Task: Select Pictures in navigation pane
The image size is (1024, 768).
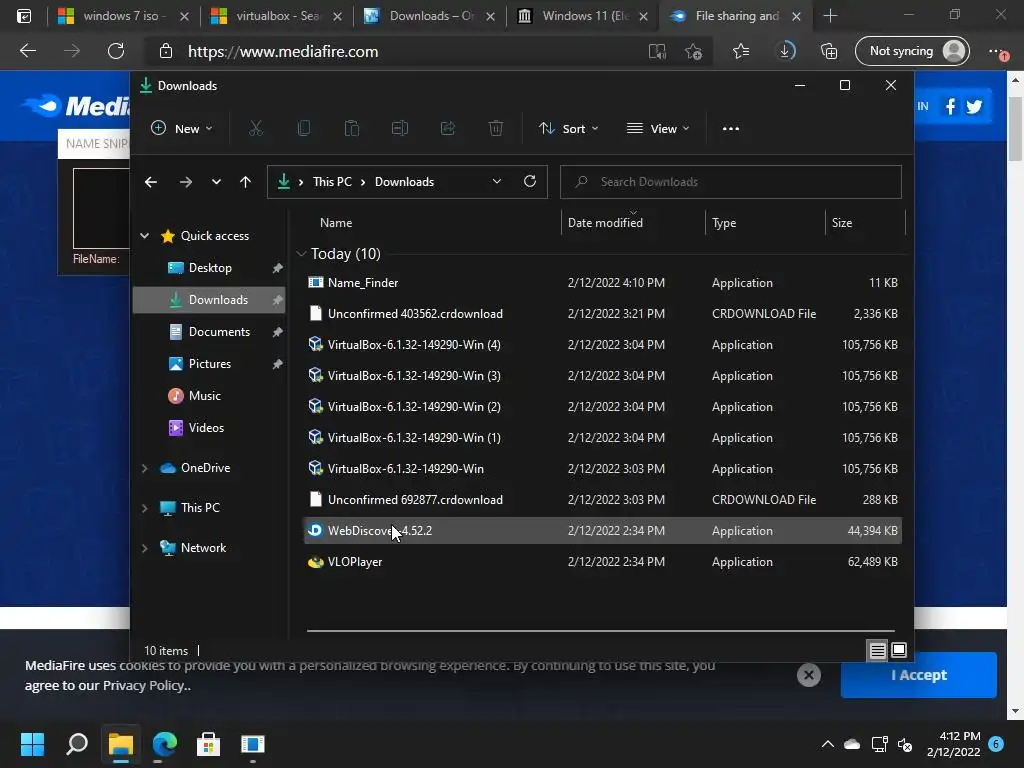Action: [210, 364]
